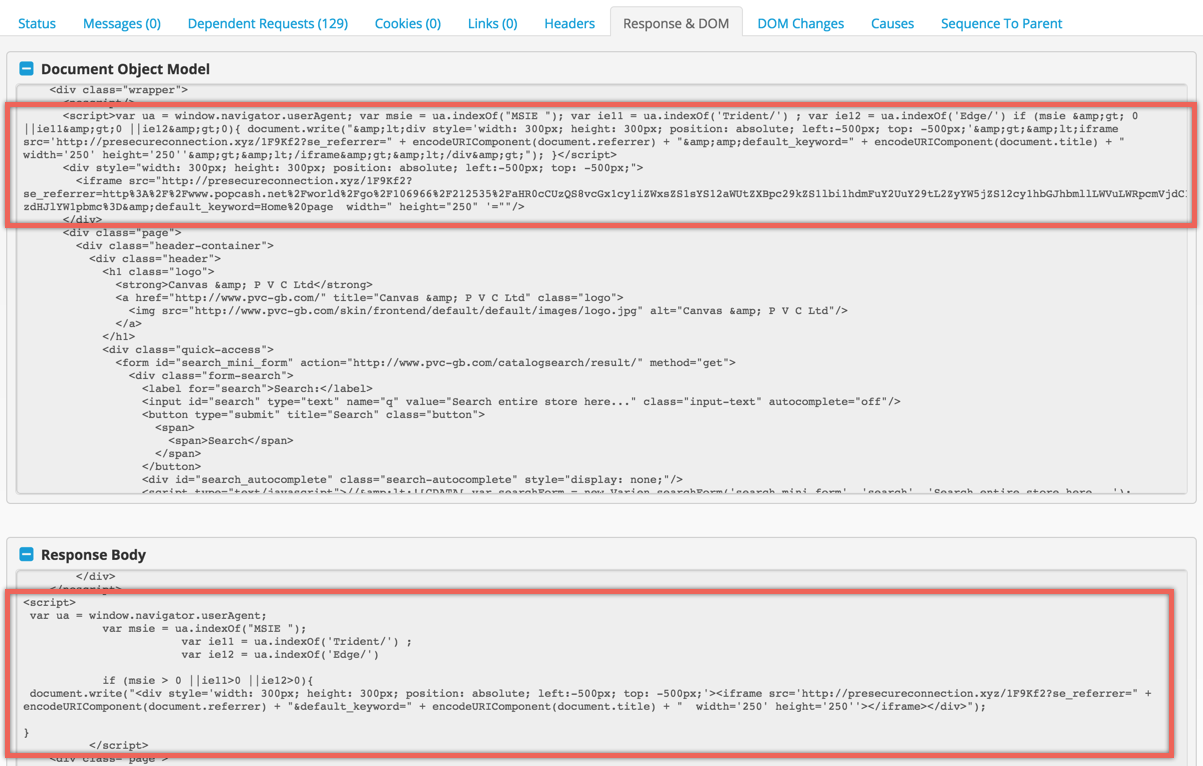The width and height of the screenshot is (1203, 766).
Task: Click the 'if (msie > 0 ||ie11>0 ||ie12>0){' line
Action: point(208,681)
